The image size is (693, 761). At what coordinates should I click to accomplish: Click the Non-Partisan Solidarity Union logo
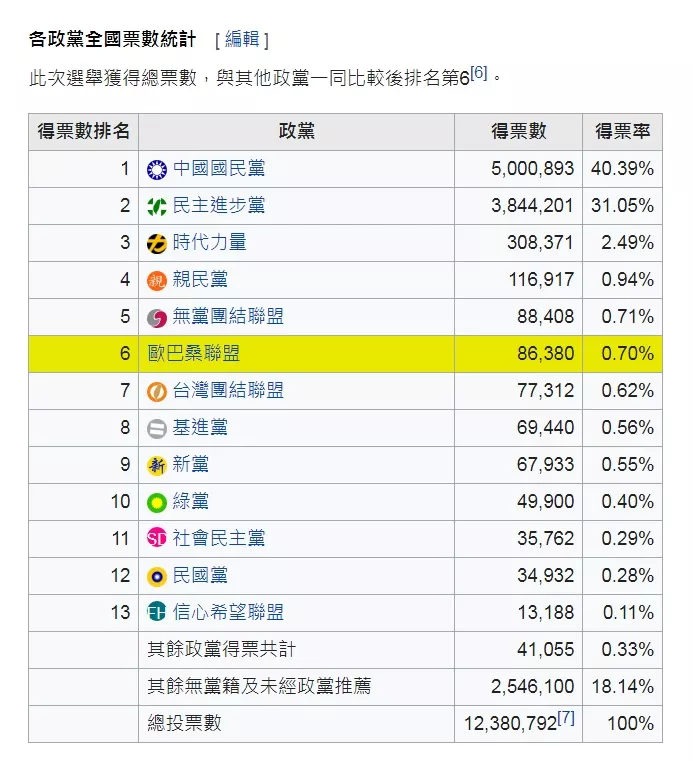(157, 317)
